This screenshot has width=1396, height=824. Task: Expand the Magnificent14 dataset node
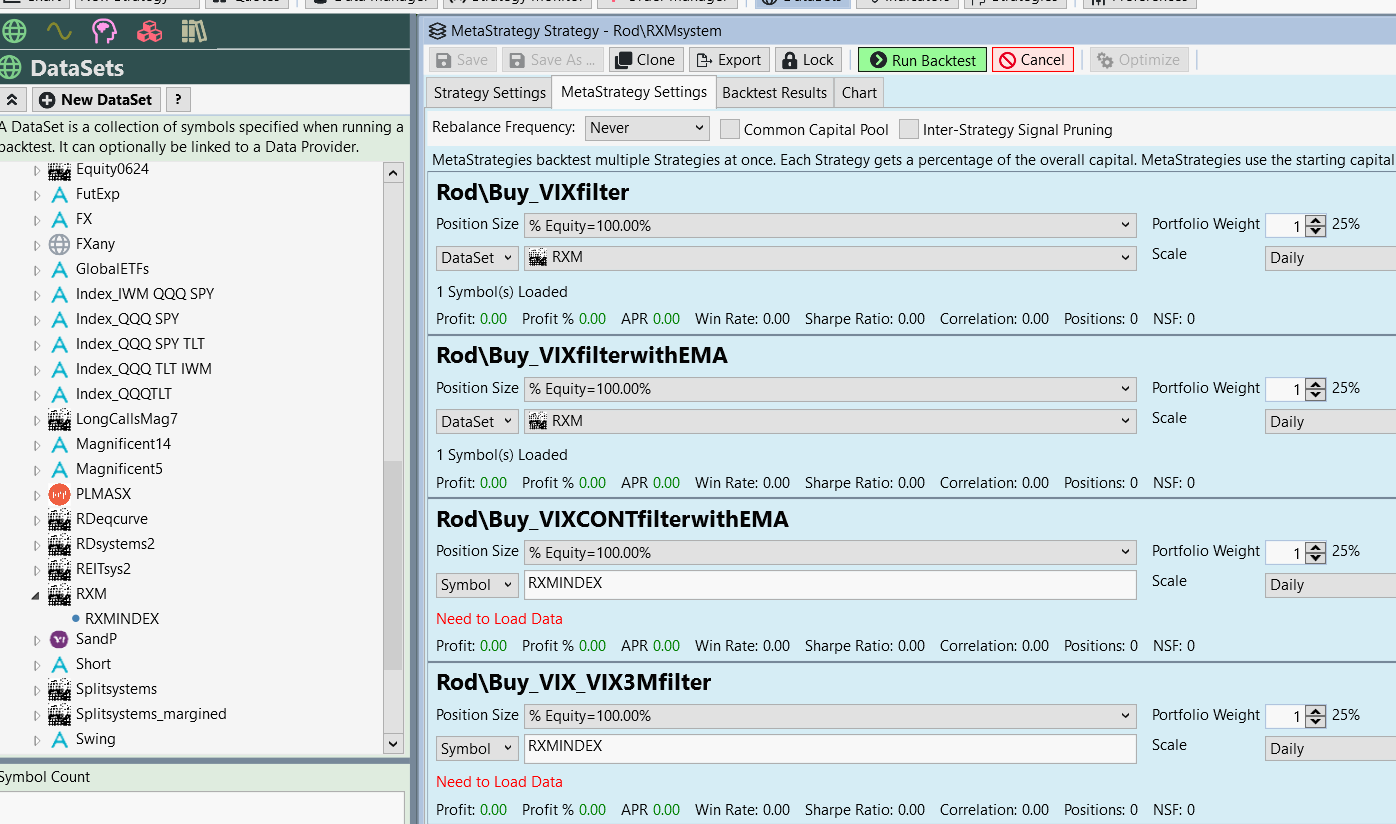pyautogui.click(x=37, y=444)
